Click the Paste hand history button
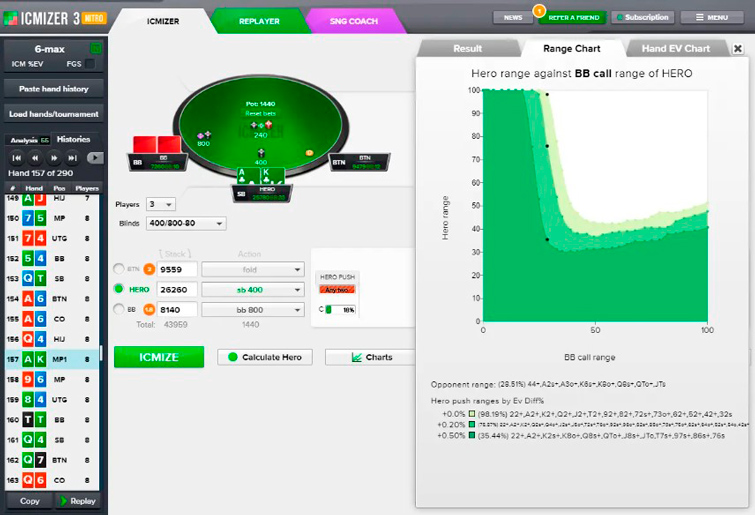 click(53, 89)
